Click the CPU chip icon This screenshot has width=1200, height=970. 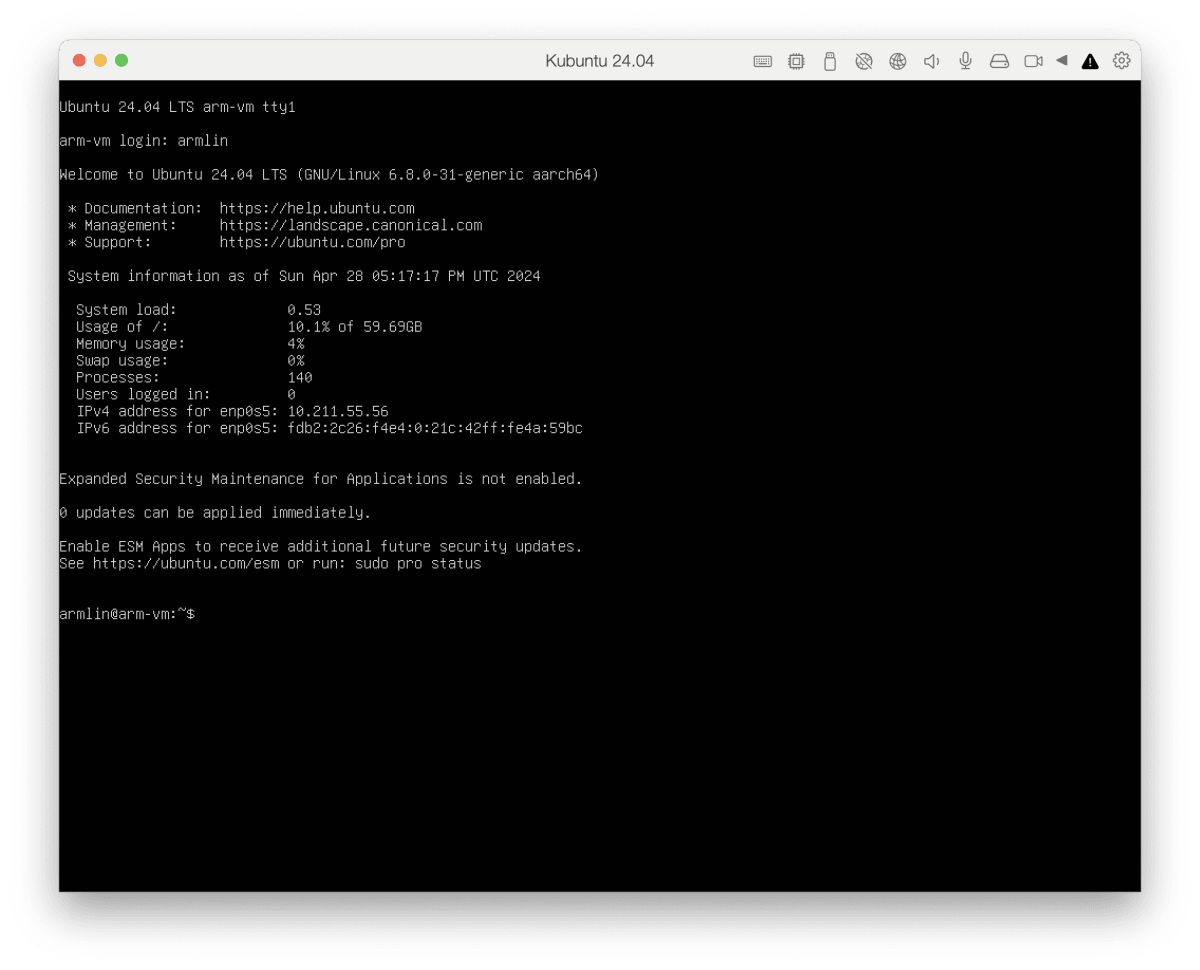click(x=796, y=61)
